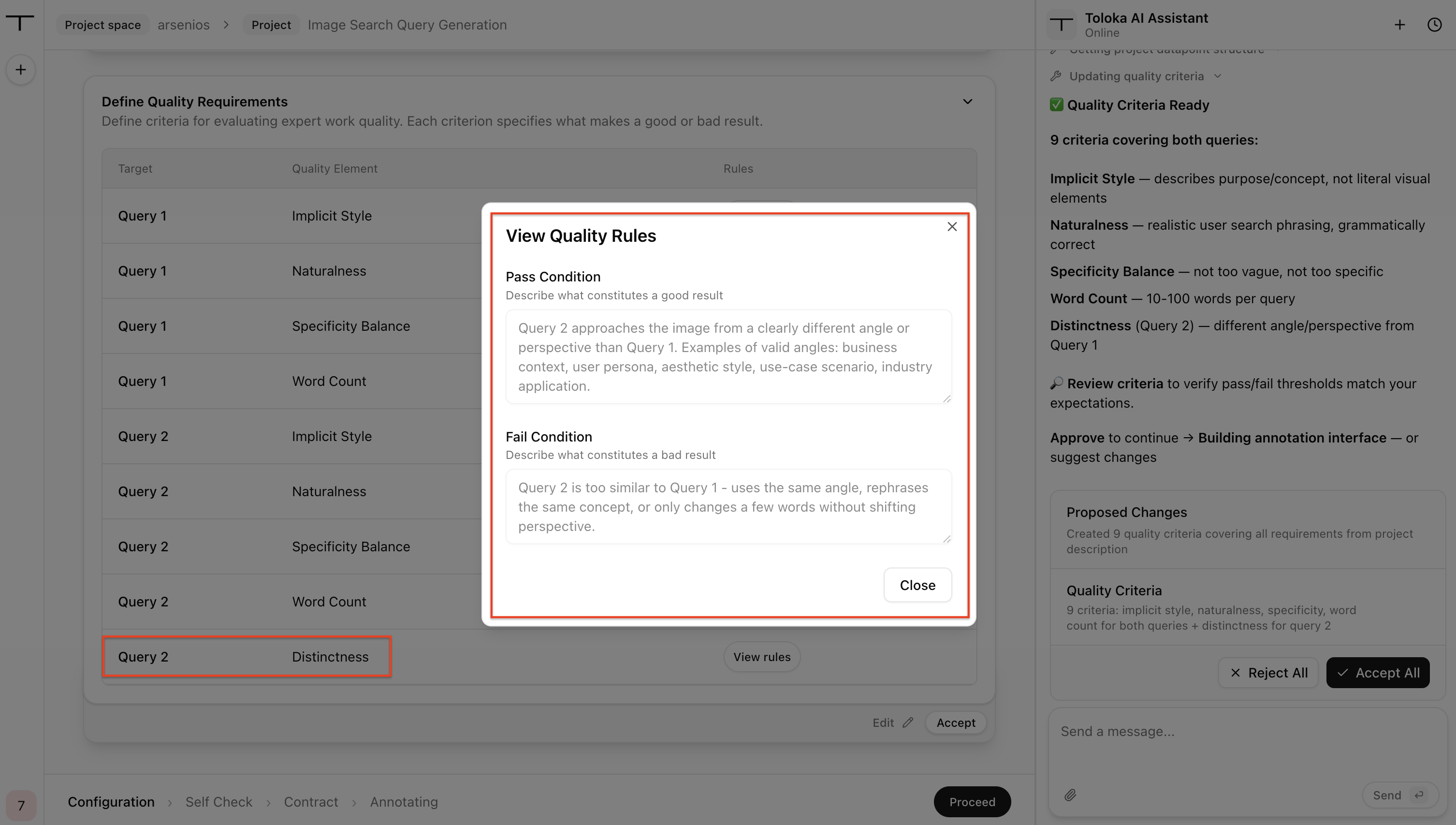Screen dimensions: 1456x825
Task: Click the Proposed Changes heading
Action: pos(1126,512)
